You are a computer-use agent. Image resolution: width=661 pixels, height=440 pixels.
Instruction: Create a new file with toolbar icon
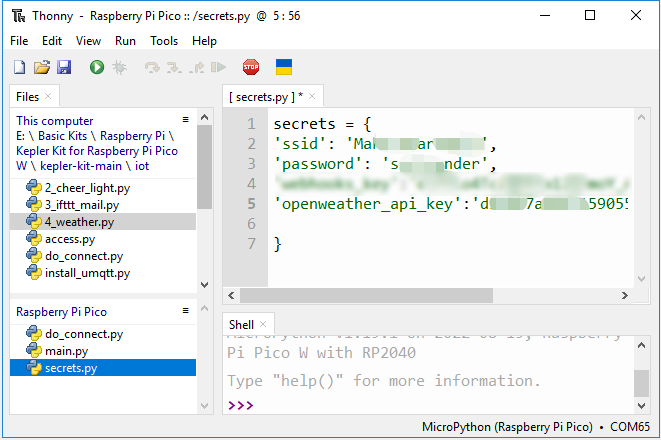coord(19,67)
